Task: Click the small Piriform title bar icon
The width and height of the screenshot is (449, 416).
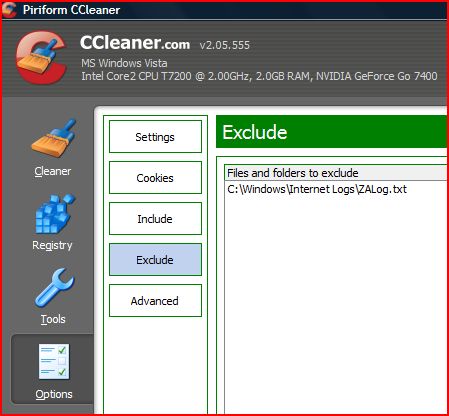Action: pos(9,9)
